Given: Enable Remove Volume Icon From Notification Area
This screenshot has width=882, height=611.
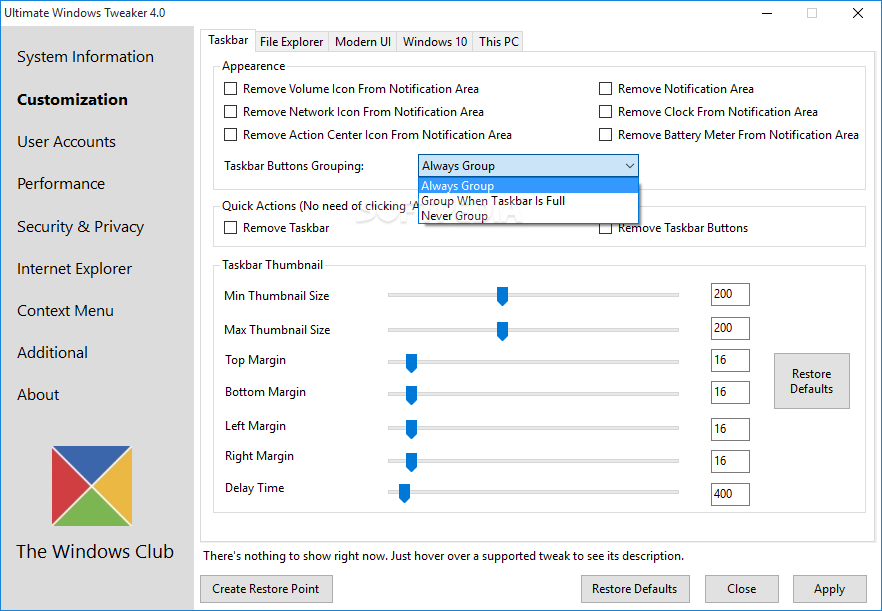Looking at the screenshot, I should [231, 89].
